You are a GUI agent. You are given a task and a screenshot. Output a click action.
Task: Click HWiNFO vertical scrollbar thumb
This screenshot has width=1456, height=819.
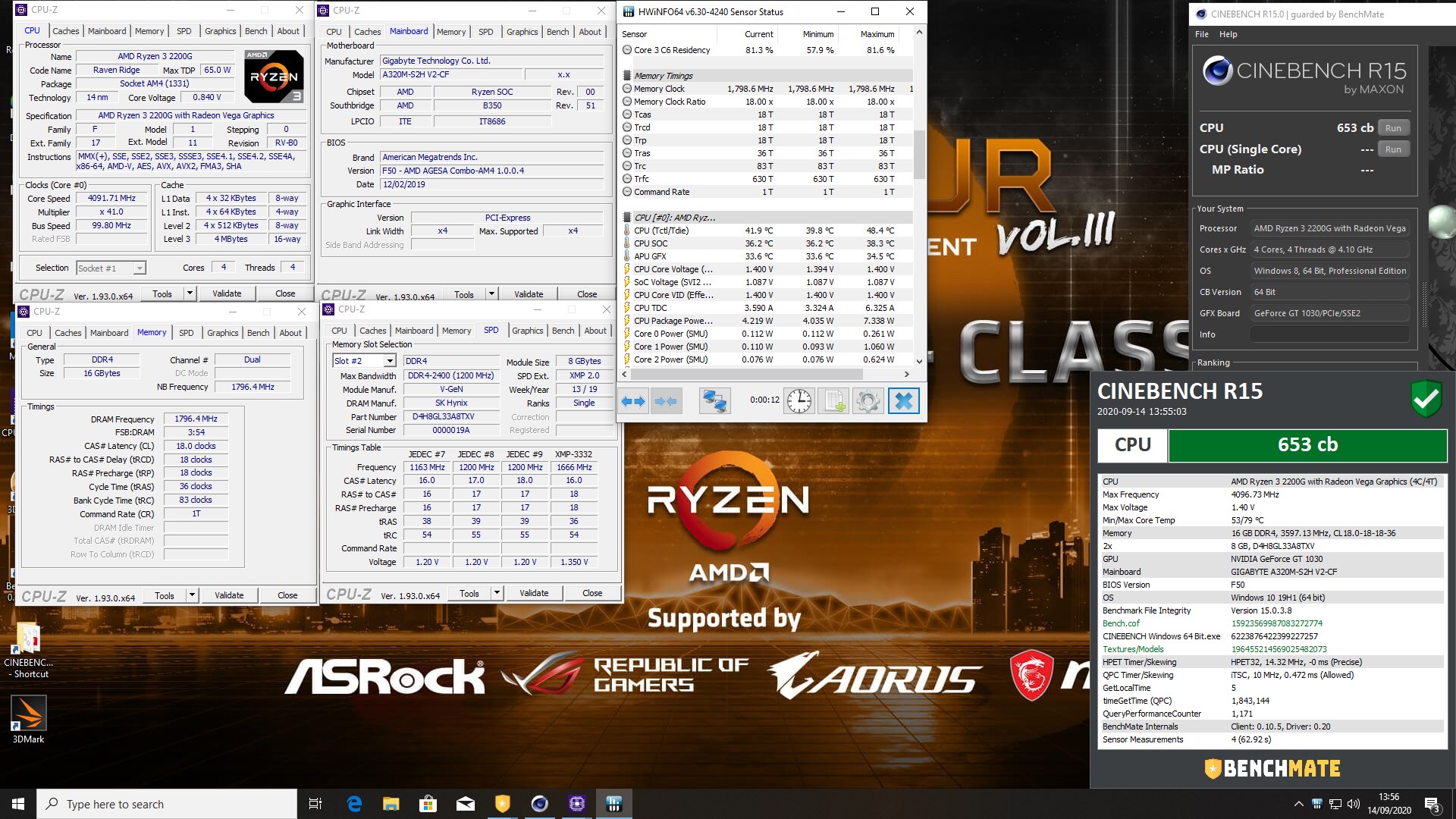click(x=919, y=154)
